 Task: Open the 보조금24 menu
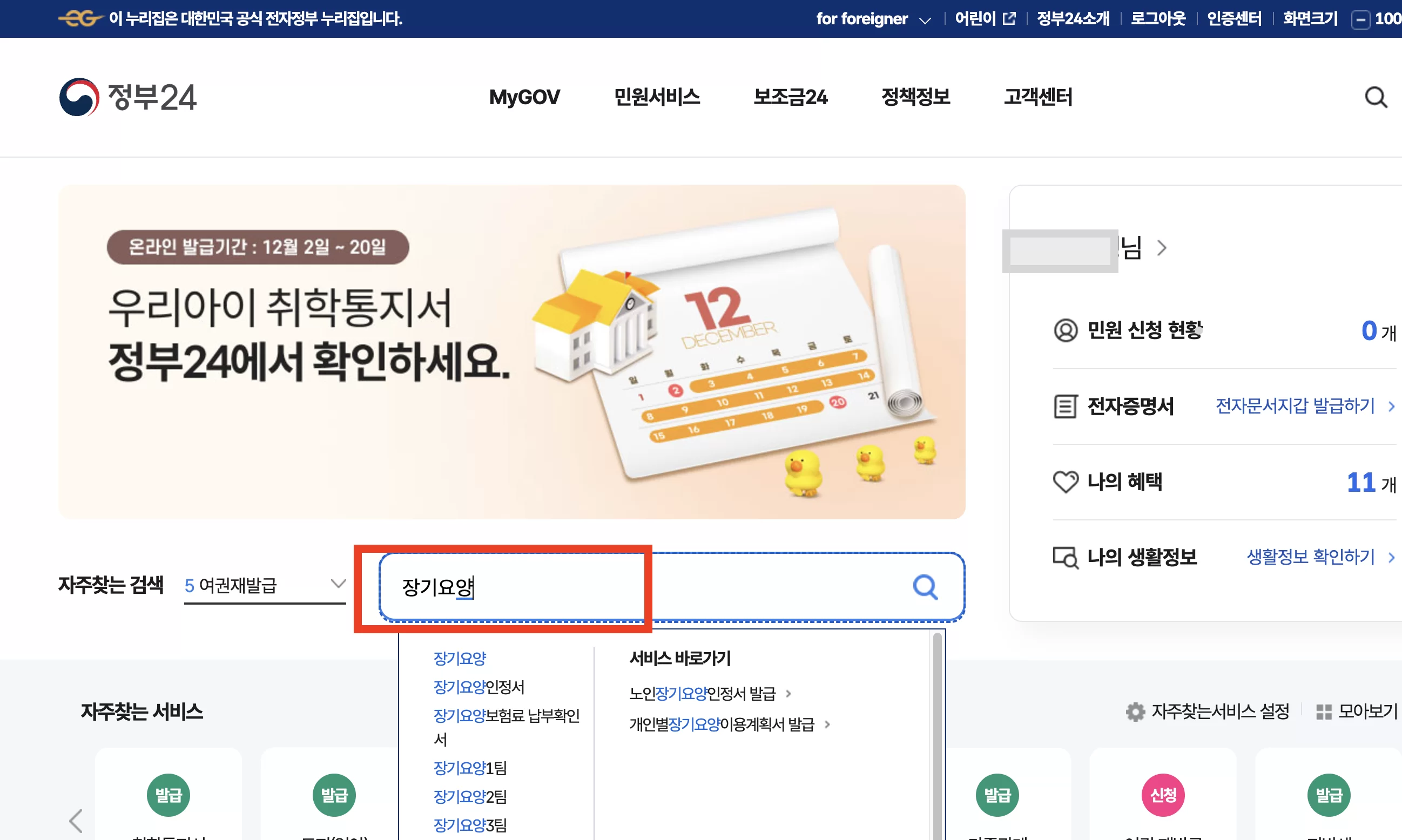[x=791, y=97]
